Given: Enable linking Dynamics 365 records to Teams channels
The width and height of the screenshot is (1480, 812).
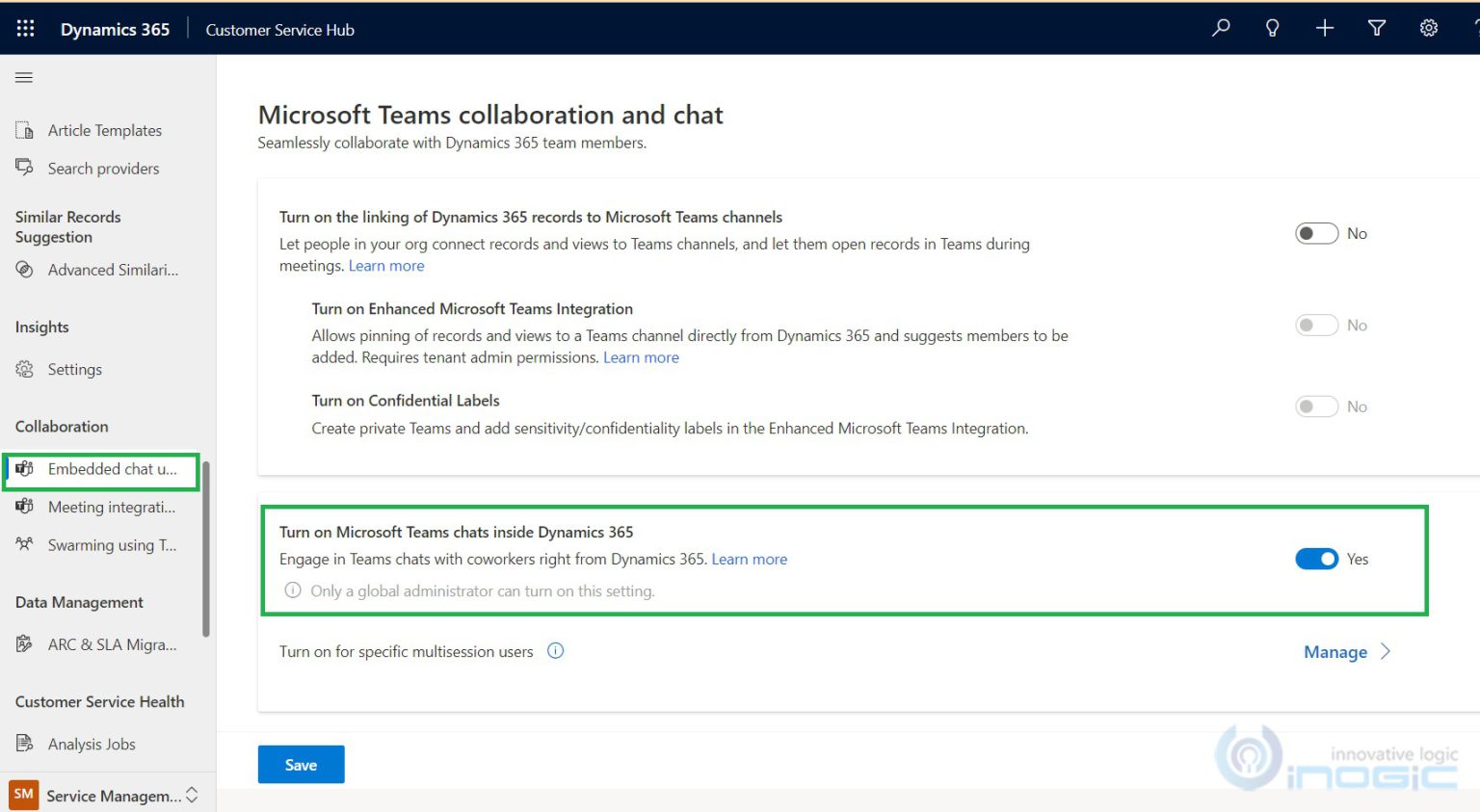Looking at the screenshot, I should [x=1317, y=233].
